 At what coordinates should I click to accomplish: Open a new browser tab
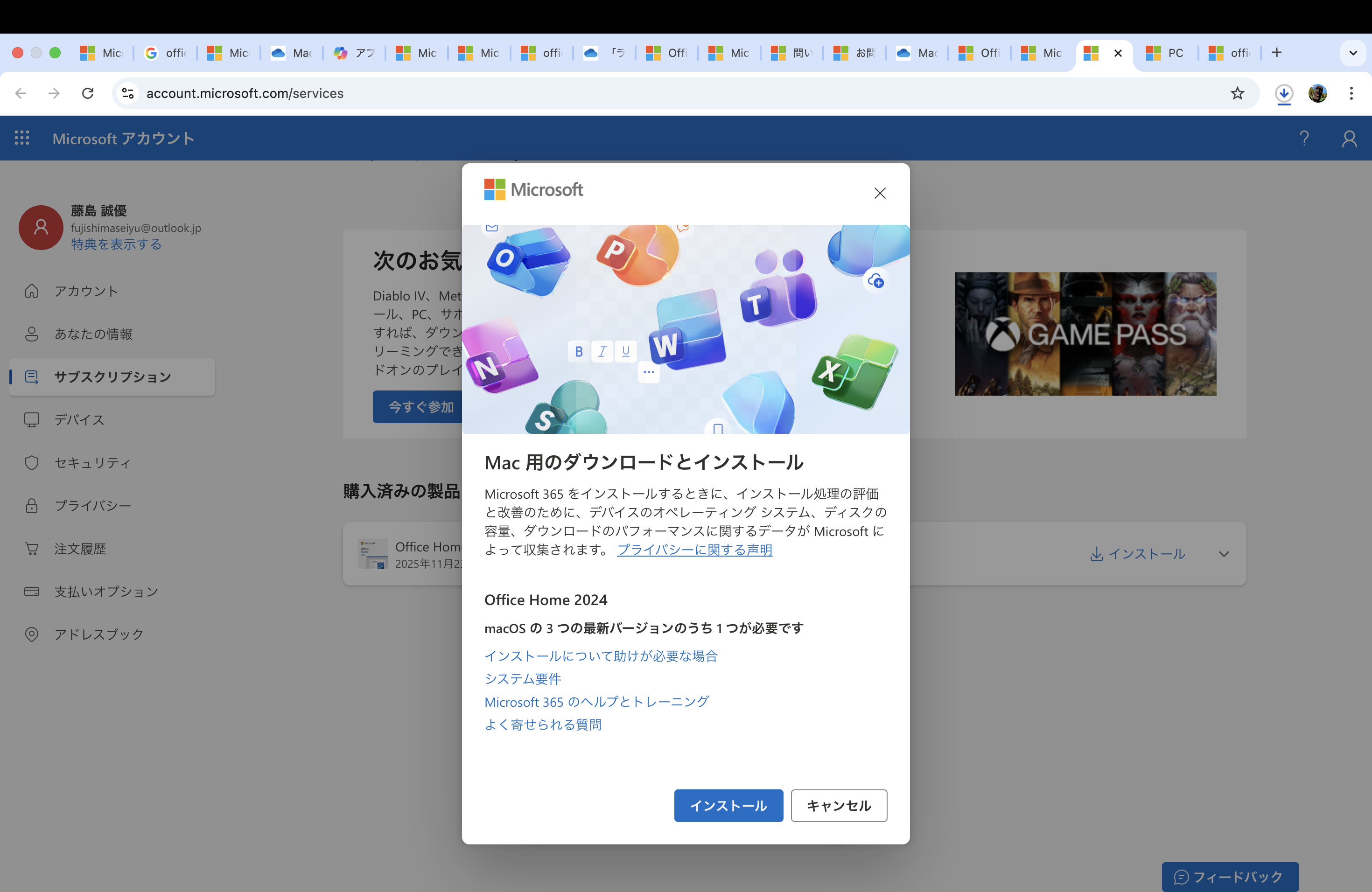(1277, 52)
